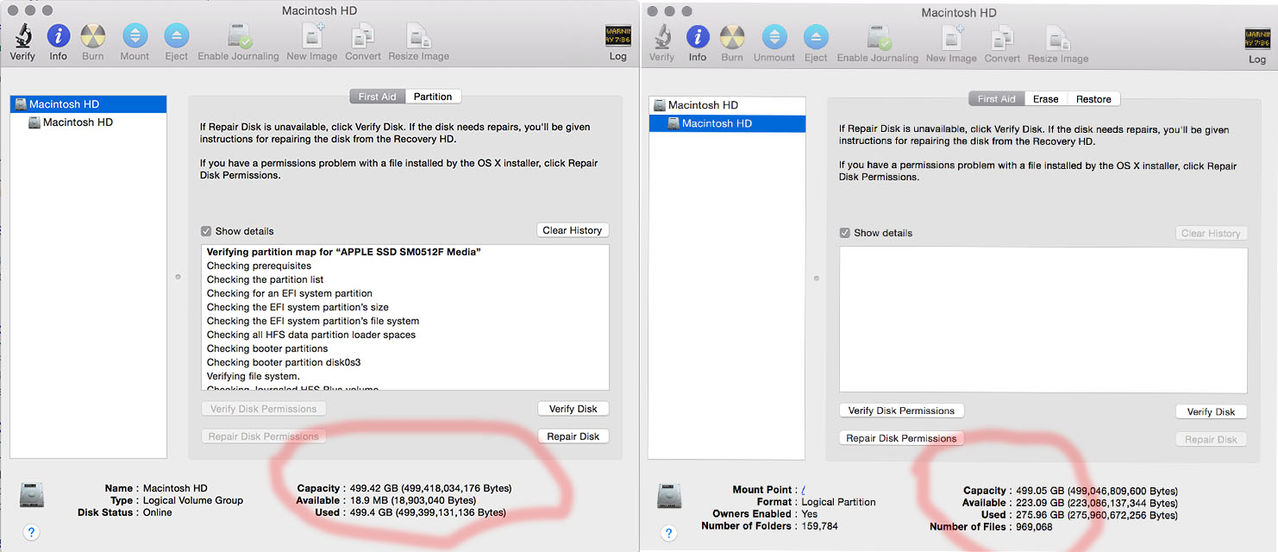Click Clear History button in left window
Image resolution: width=1278 pixels, height=552 pixels.
pos(572,230)
